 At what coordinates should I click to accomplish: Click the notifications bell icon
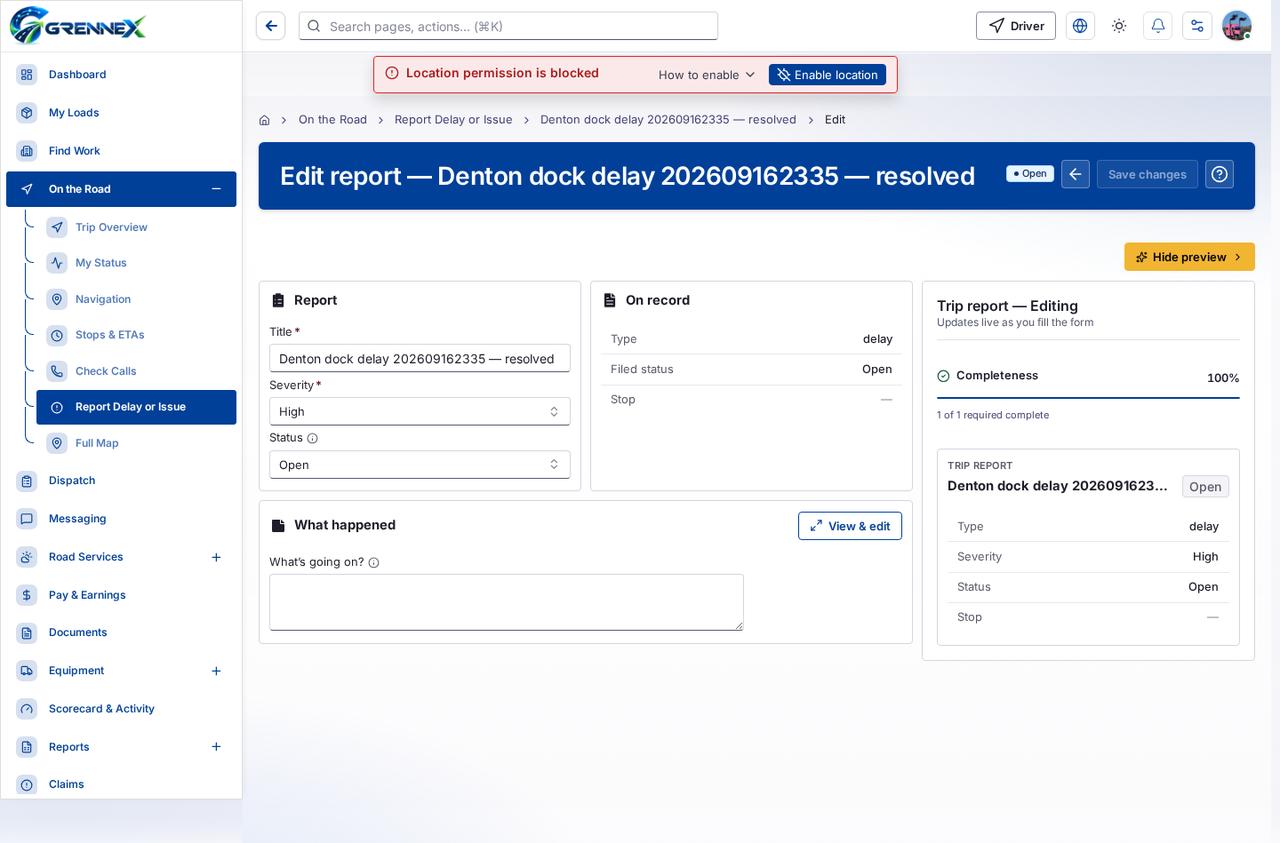click(x=1158, y=26)
